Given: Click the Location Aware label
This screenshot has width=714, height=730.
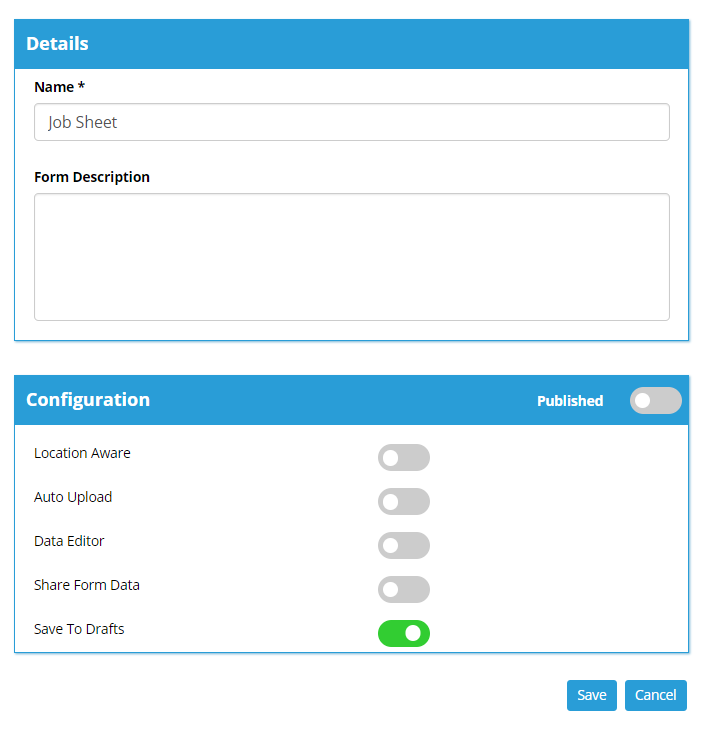Looking at the screenshot, I should click(x=82, y=453).
